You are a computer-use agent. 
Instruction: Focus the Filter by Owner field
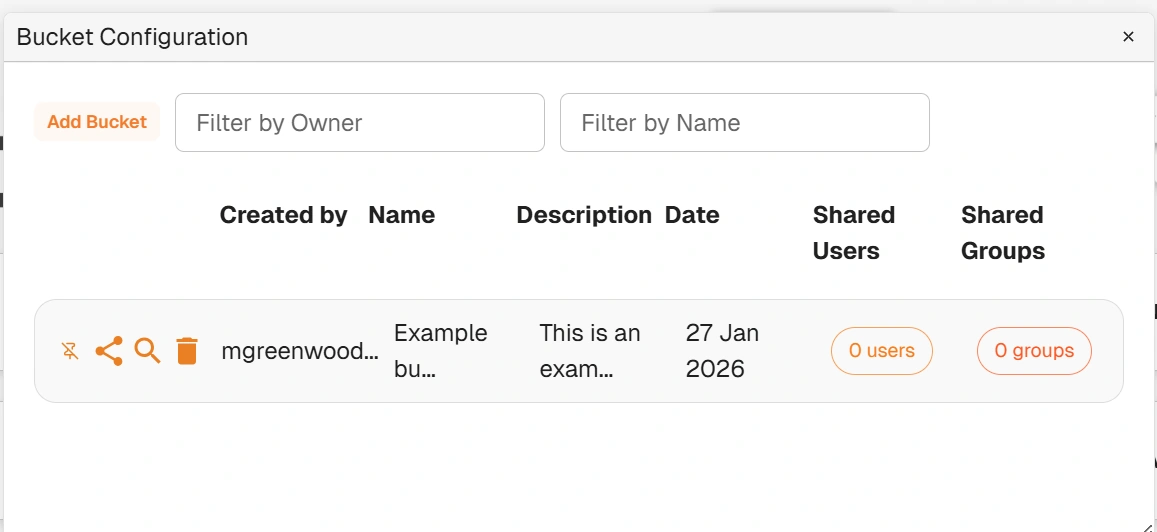pyautogui.click(x=360, y=122)
